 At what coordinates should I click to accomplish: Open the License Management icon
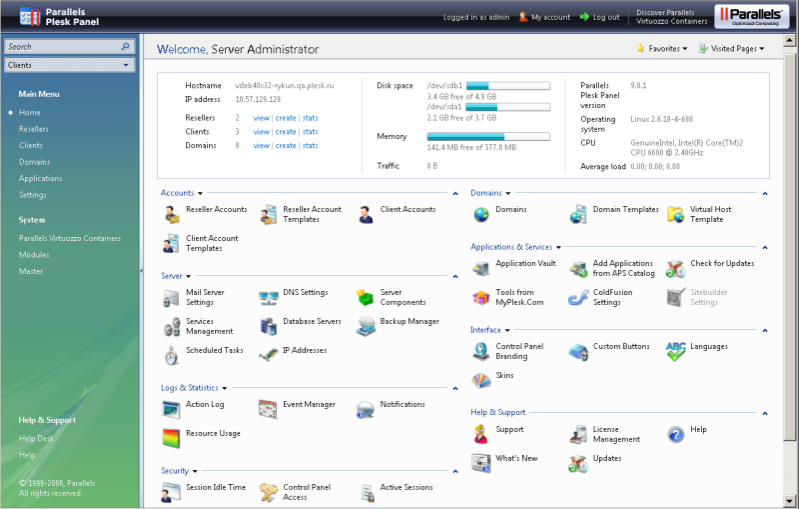tap(579, 435)
